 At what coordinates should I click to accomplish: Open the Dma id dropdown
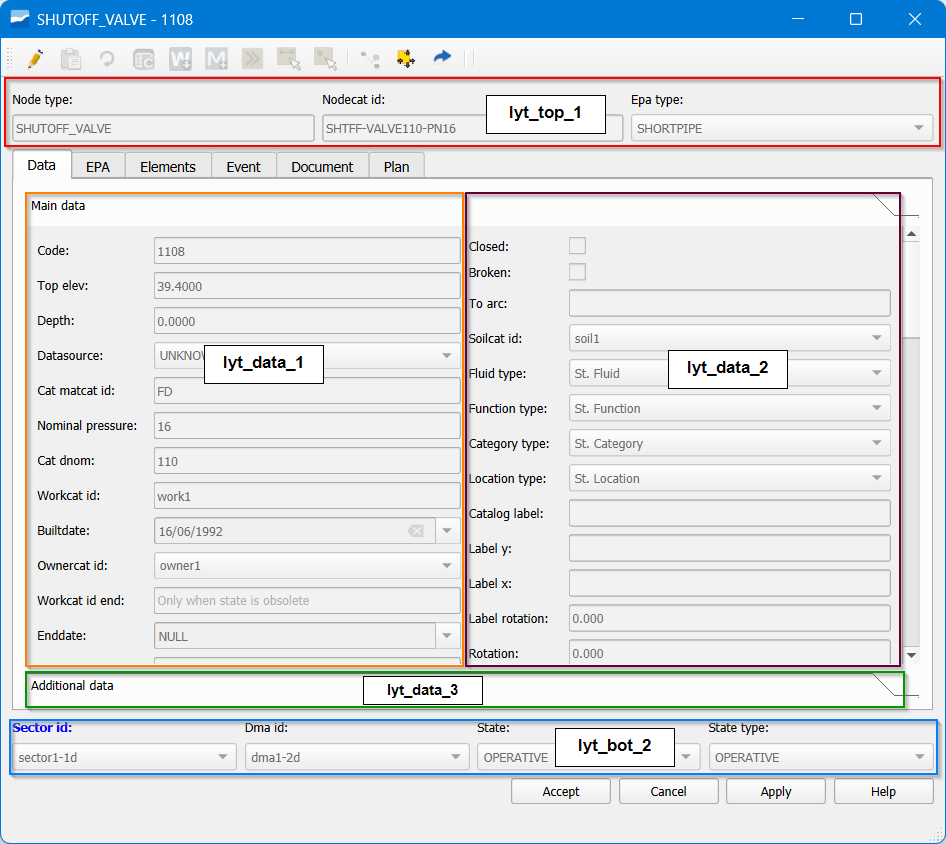coord(357,757)
